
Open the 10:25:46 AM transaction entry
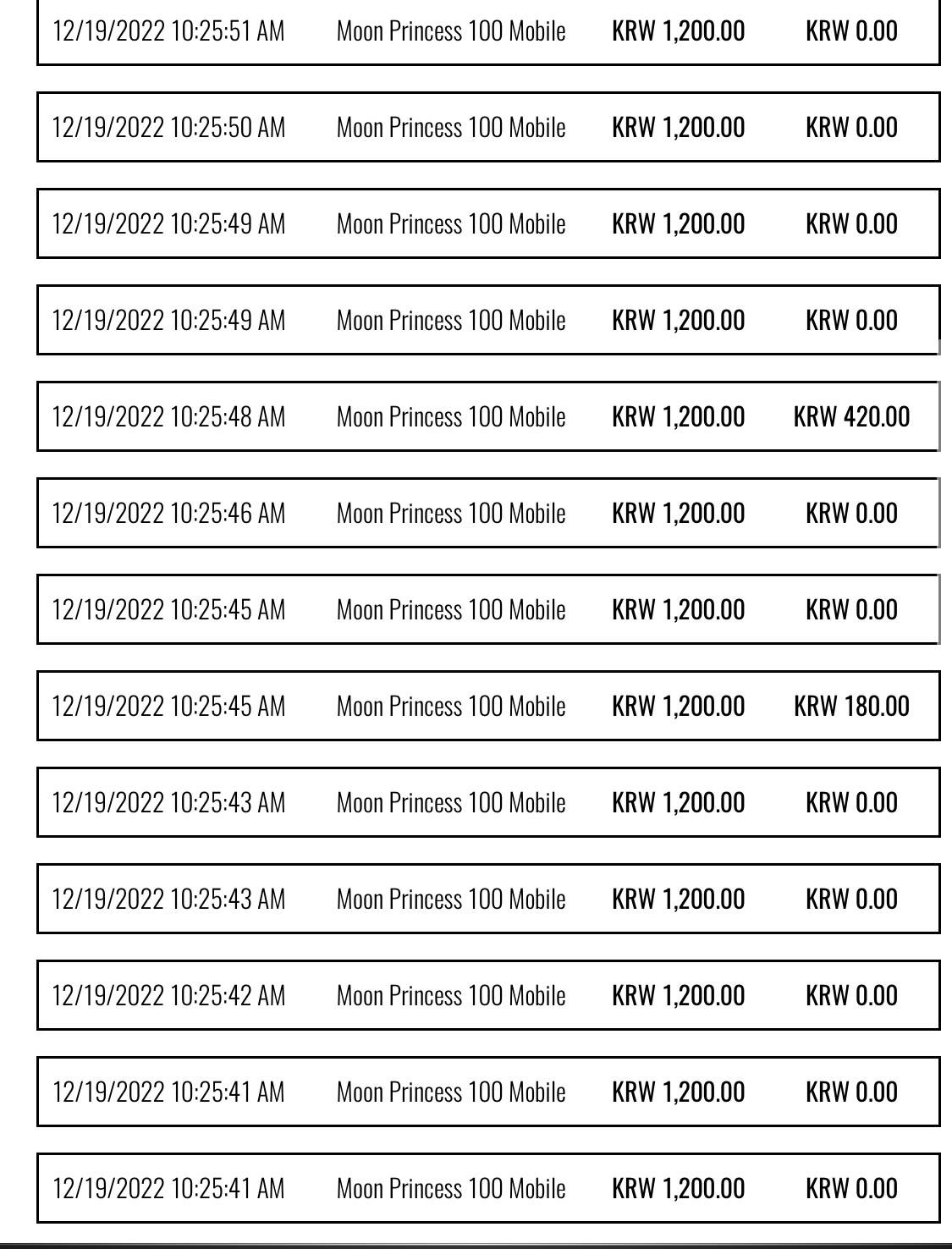coord(488,513)
